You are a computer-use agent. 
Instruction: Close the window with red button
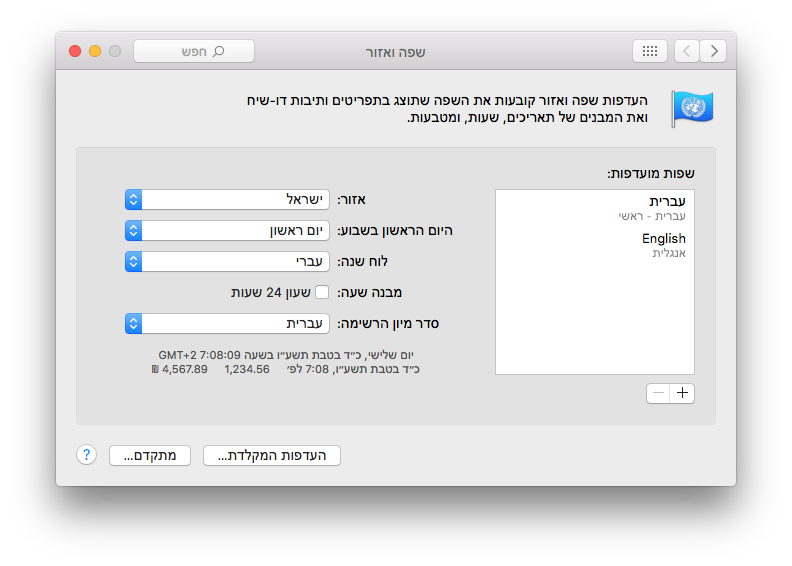click(x=75, y=51)
